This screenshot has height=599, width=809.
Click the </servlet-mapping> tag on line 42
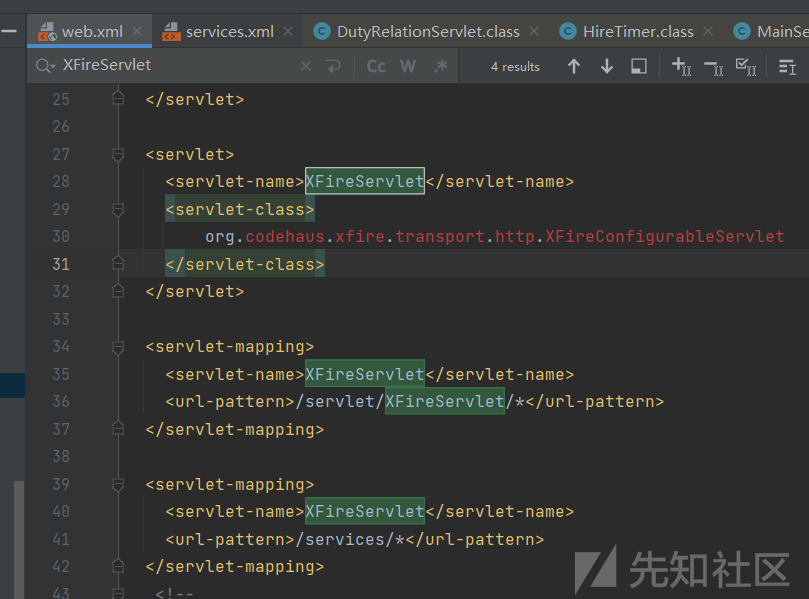pyautogui.click(x=235, y=566)
